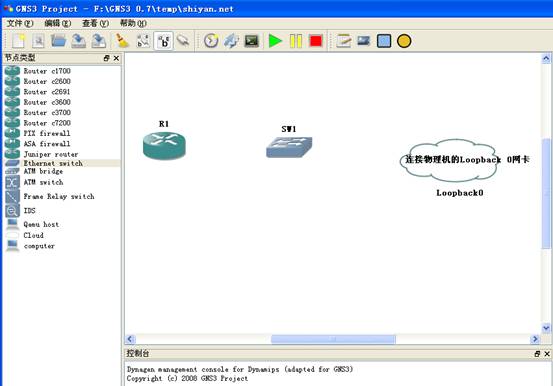Click the broom Clear topology icon

click(x=122, y=41)
